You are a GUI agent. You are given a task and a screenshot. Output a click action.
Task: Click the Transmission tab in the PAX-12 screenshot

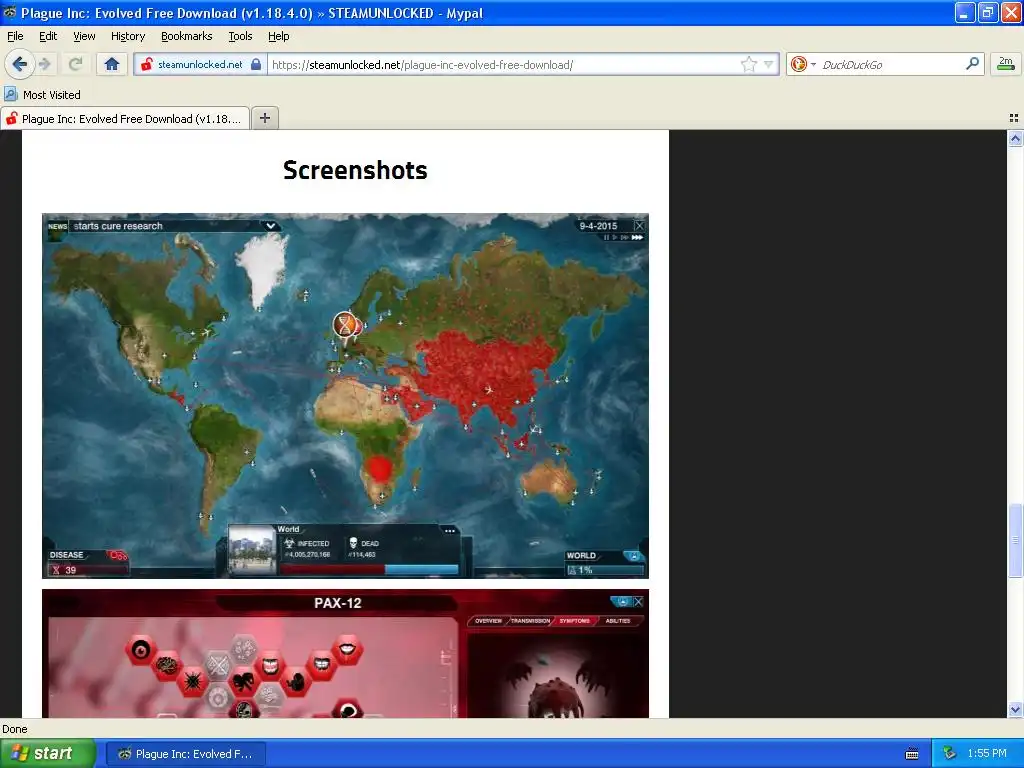530,620
